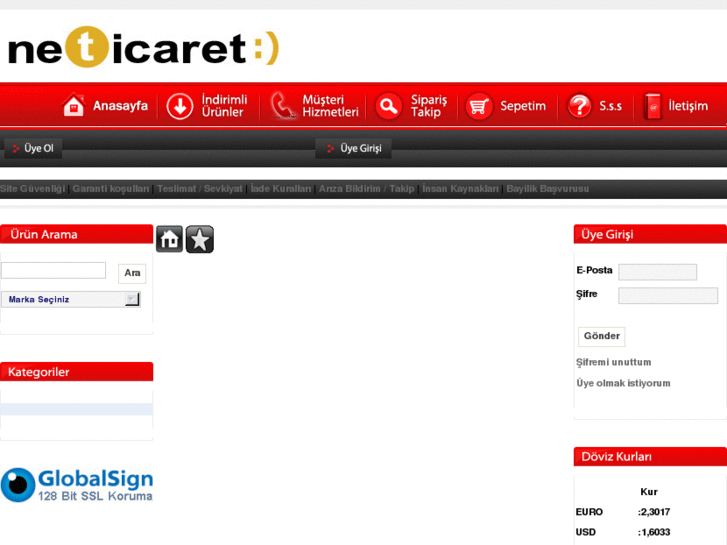
Task: Click the GlobalSign SSL badge
Action: (x=77, y=485)
